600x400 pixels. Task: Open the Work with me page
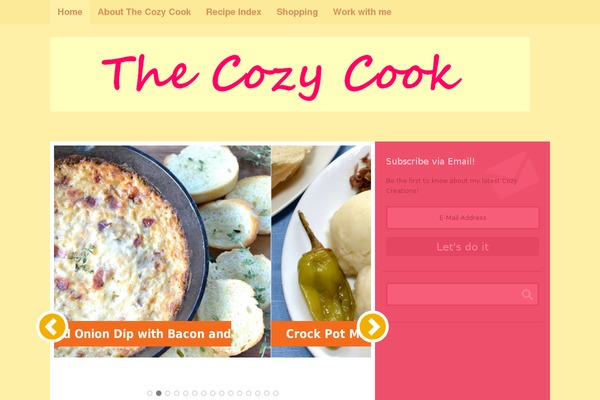[362, 12]
